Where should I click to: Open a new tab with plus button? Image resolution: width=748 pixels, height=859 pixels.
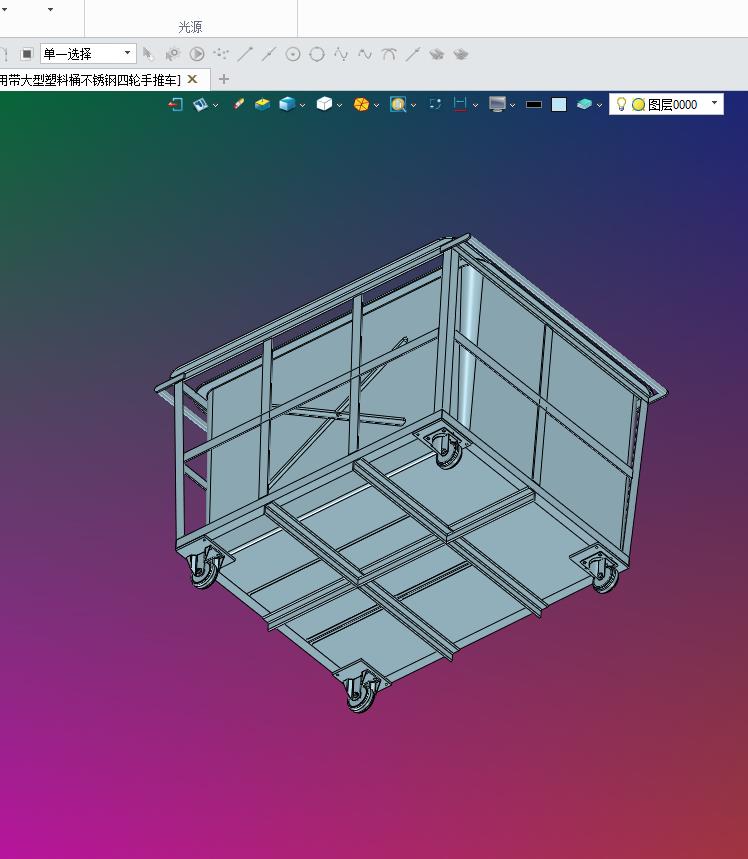point(224,79)
